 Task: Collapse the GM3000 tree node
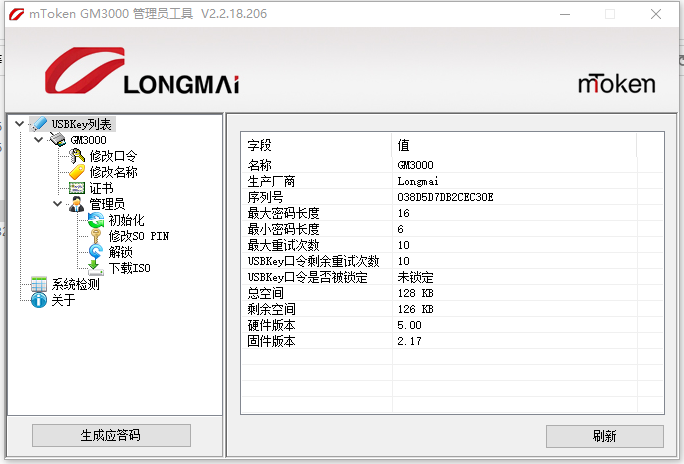pyautogui.click(x=38, y=140)
